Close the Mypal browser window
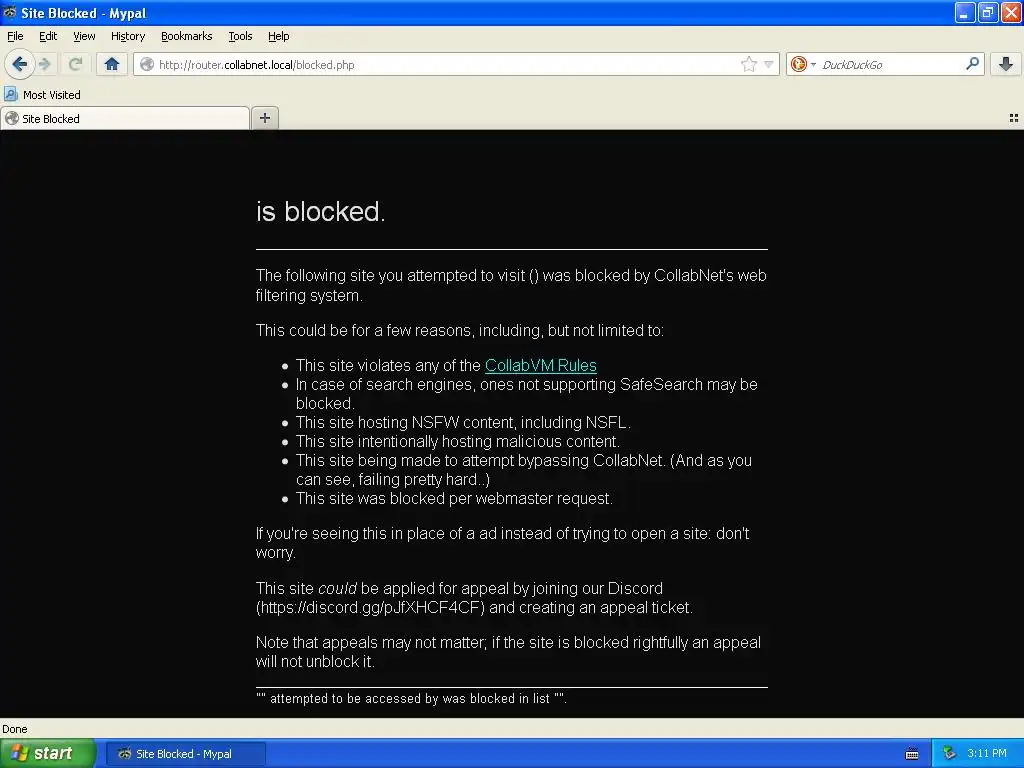This screenshot has height=768, width=1024. tap(1011, 12)
